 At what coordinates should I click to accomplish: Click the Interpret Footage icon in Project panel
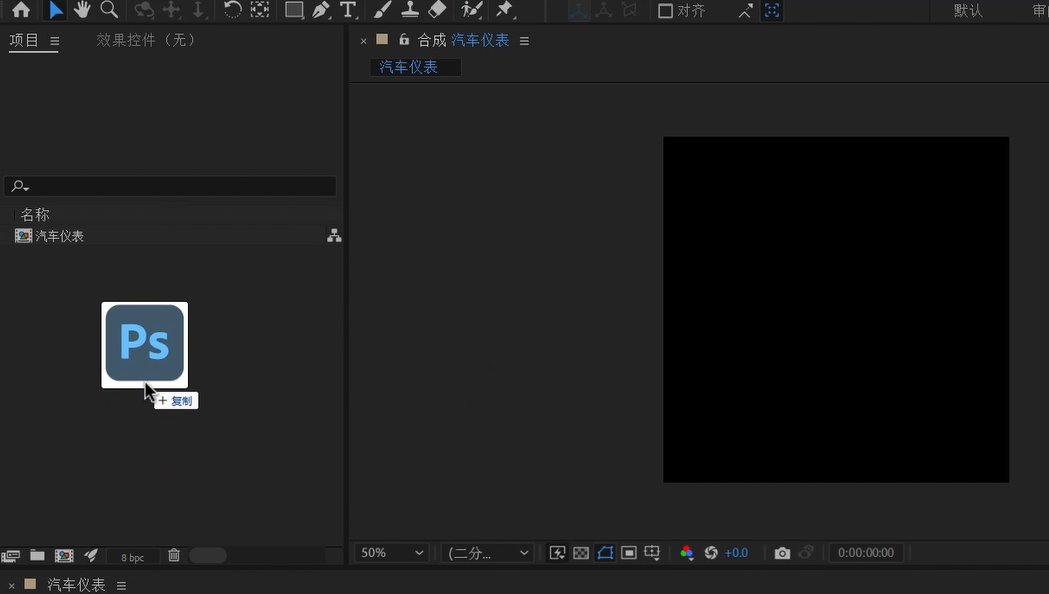click(11, 555)
